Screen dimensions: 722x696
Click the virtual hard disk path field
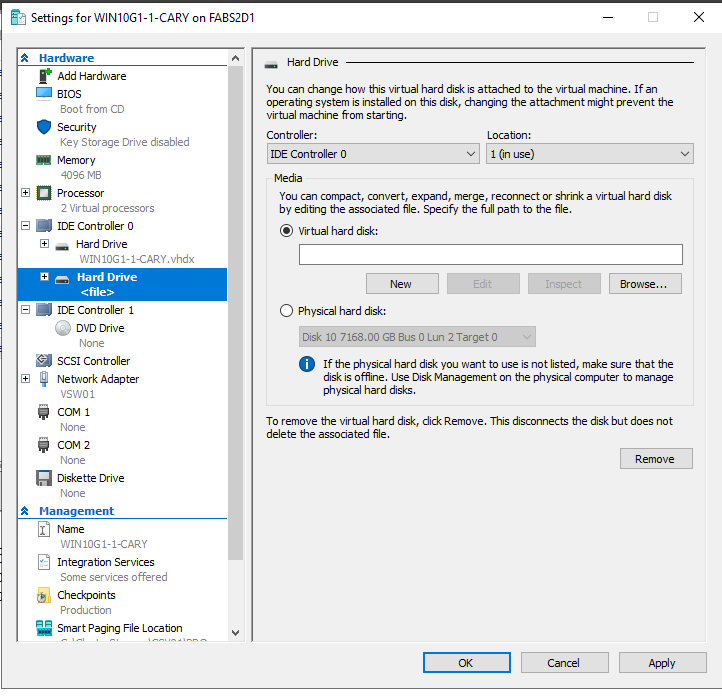[490, 255]
